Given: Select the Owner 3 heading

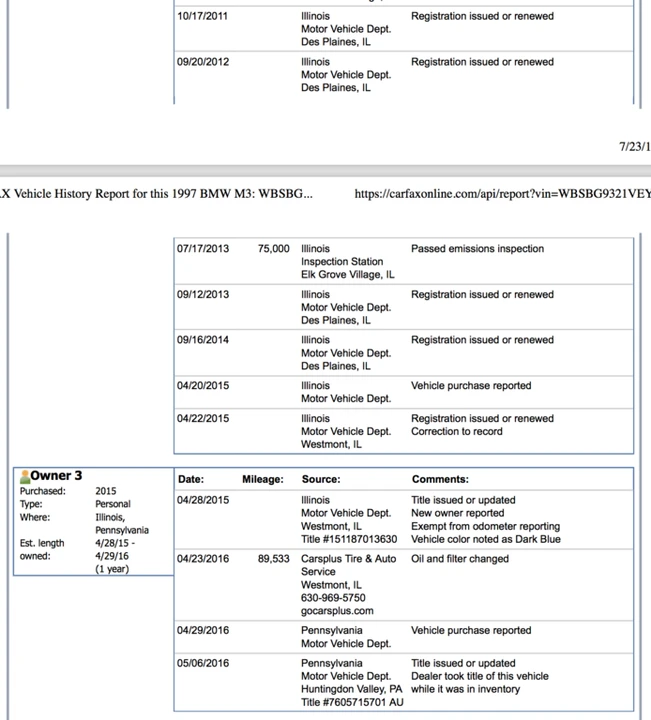Looking at the screenshot, I should tap(56, 475).
